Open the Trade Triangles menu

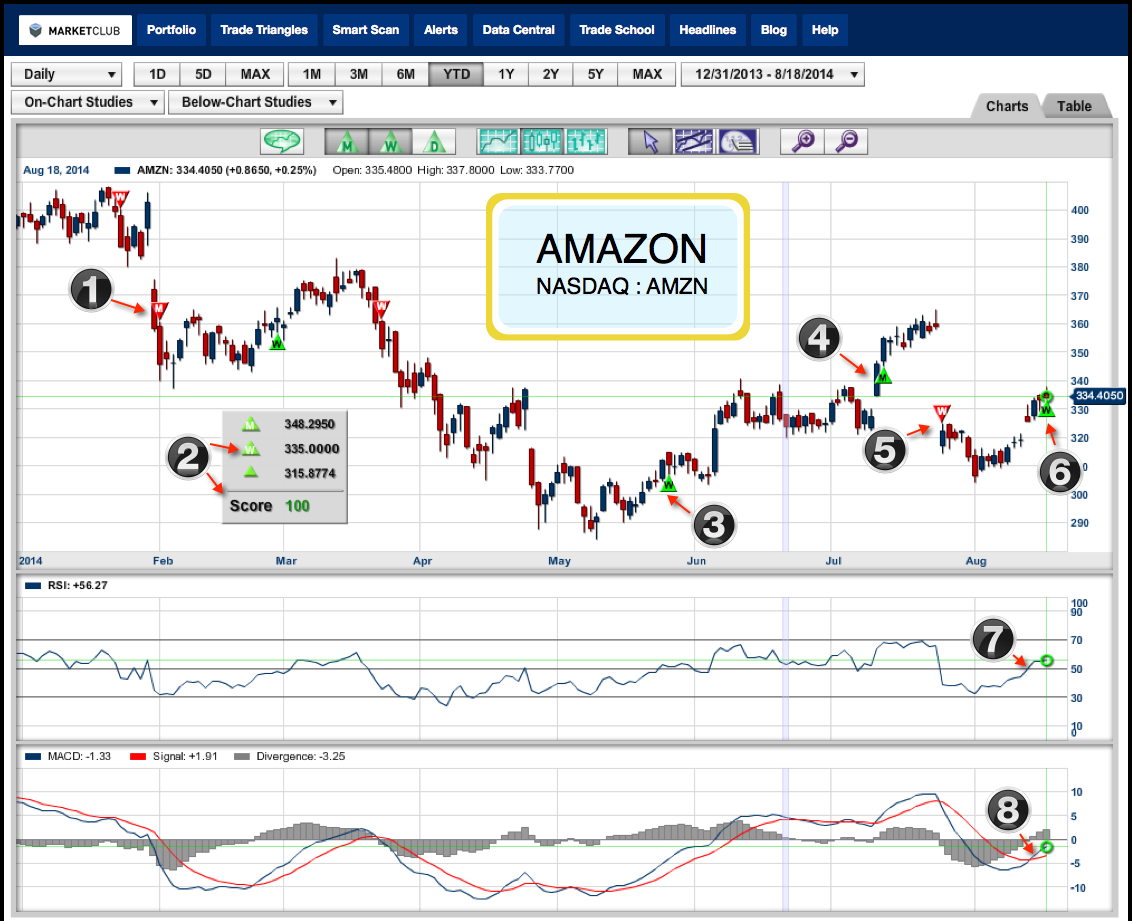click(x=264, y=30)
